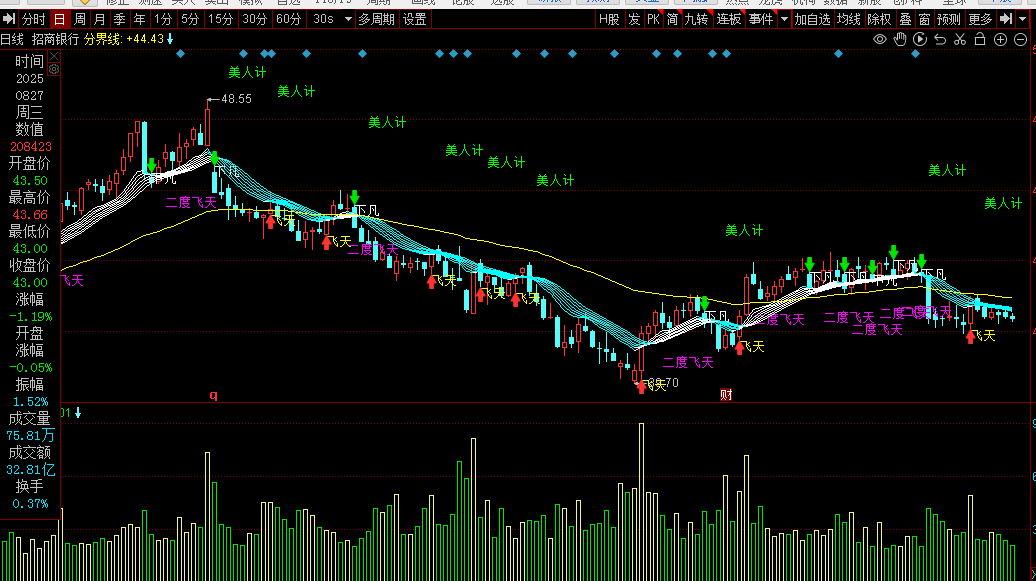The height and width of the screenshot is (581, 1036).
Task: Click the red 财 financial marker
Action: click(726, 395)
